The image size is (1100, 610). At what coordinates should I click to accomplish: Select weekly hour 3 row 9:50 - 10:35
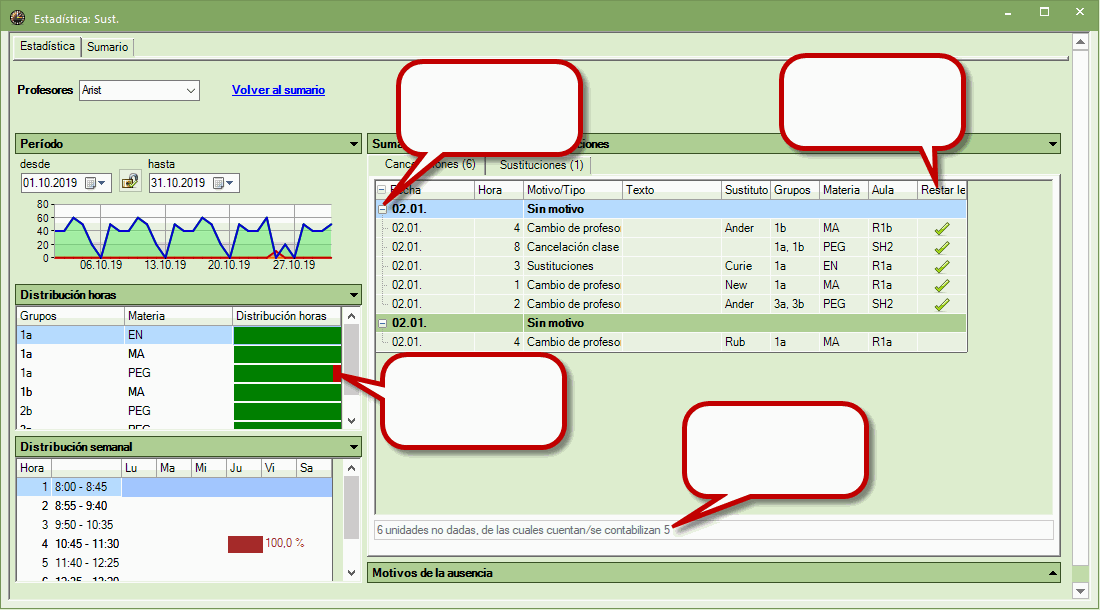[175, 525]
